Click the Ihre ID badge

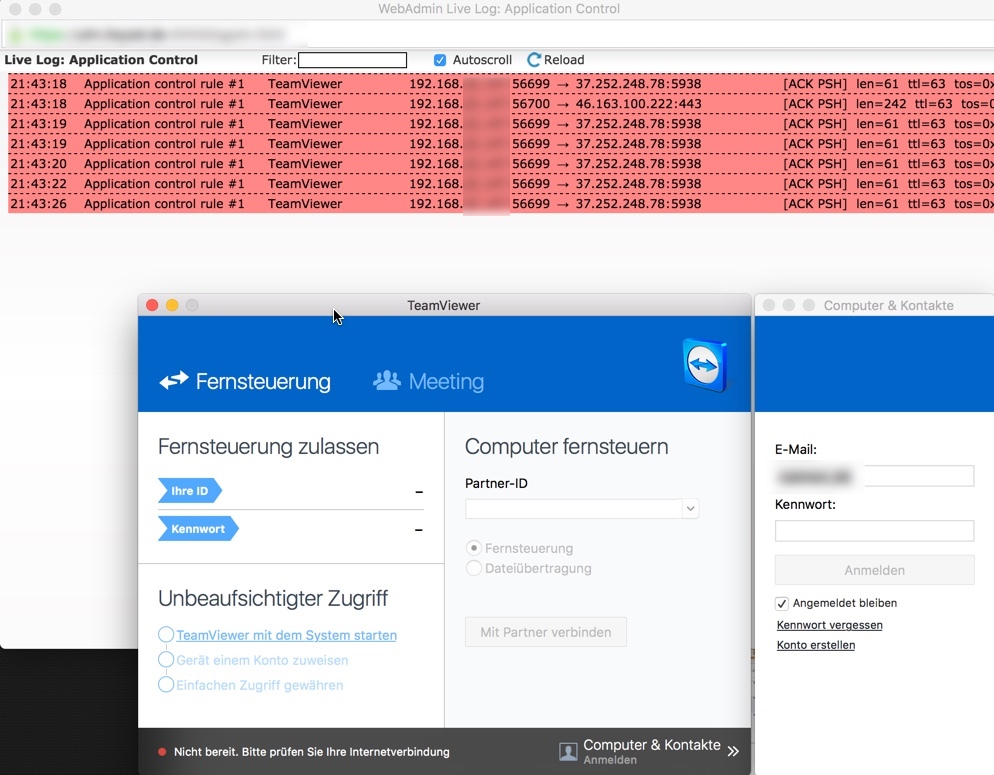[x=190, y=490]
